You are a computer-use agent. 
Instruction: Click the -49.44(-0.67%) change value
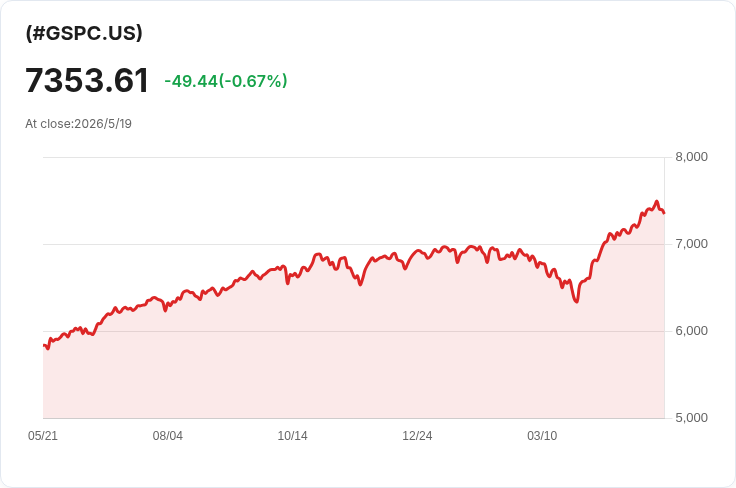click(x=226, y=81)
